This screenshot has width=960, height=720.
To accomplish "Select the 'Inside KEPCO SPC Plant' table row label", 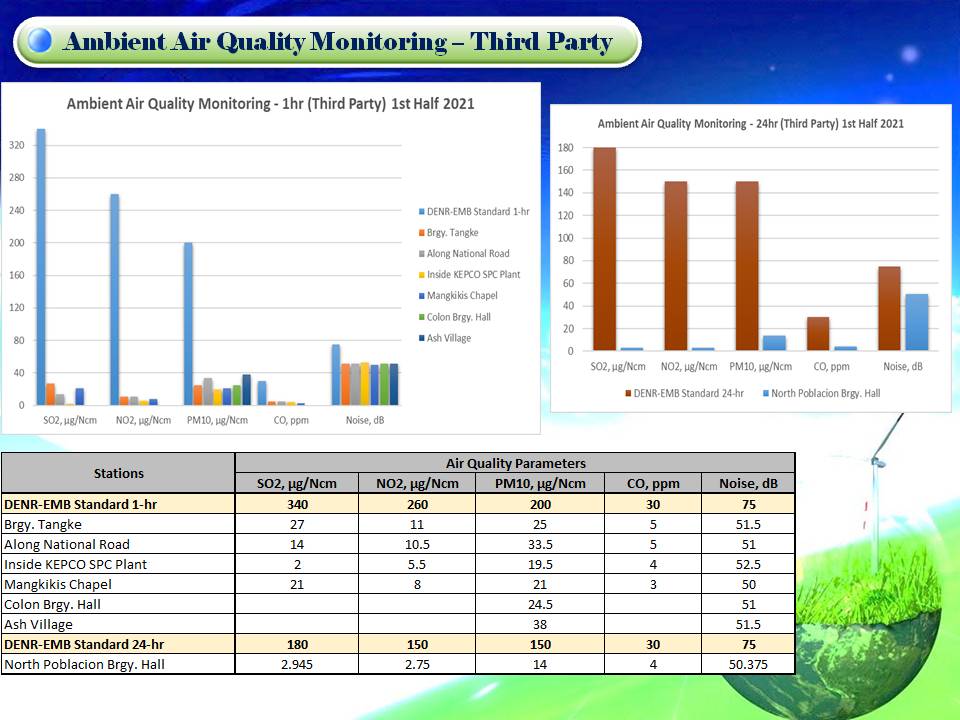I will pyautogui.click(x=75, y=564).
